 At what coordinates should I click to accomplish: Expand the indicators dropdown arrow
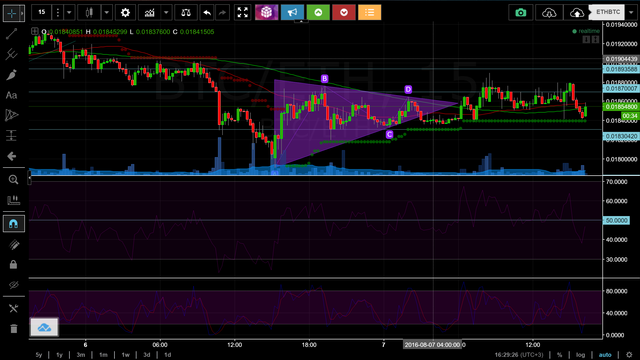pyautogui.click(x=166, y=13)
